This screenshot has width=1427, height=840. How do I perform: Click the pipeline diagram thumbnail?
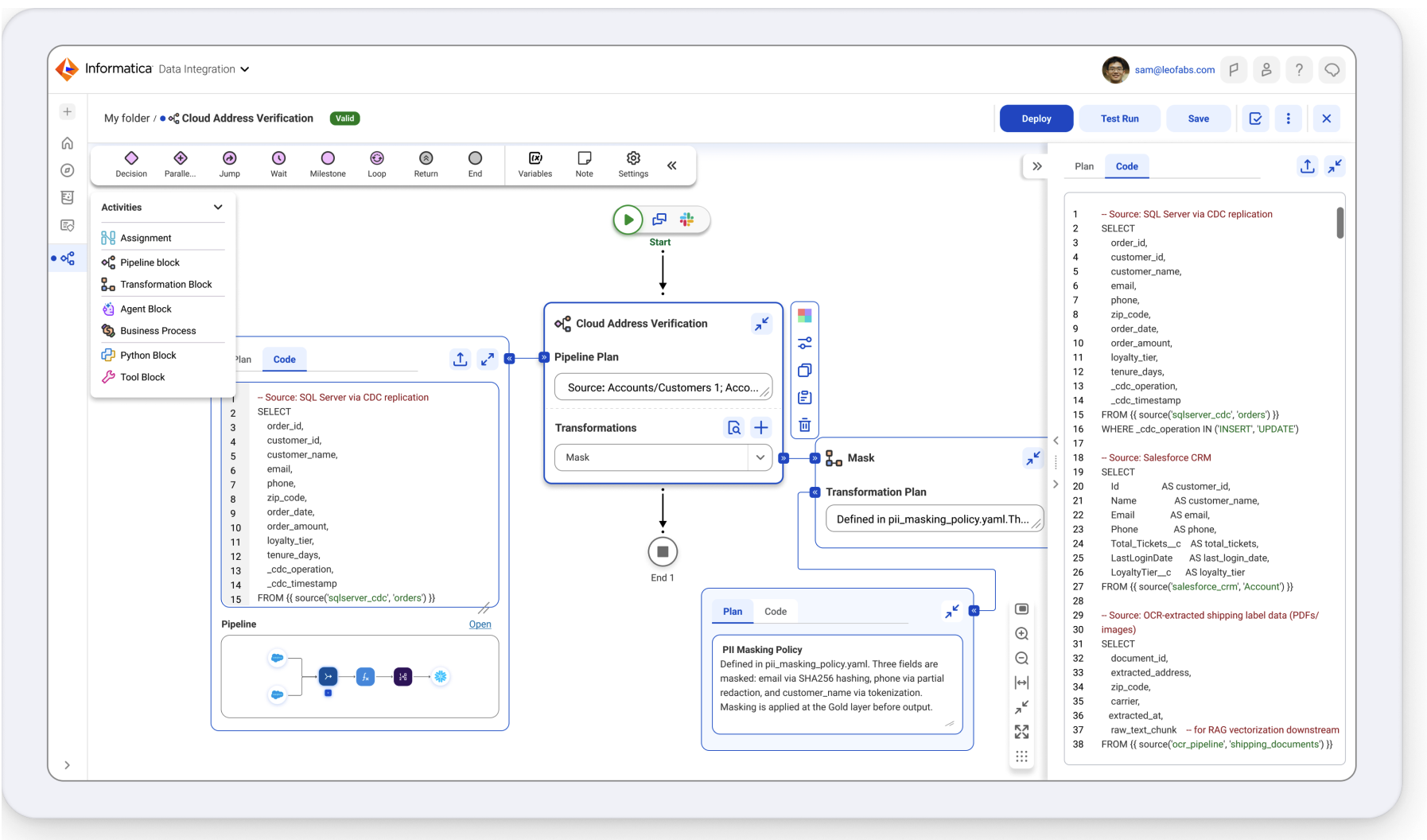click(360, 677)
